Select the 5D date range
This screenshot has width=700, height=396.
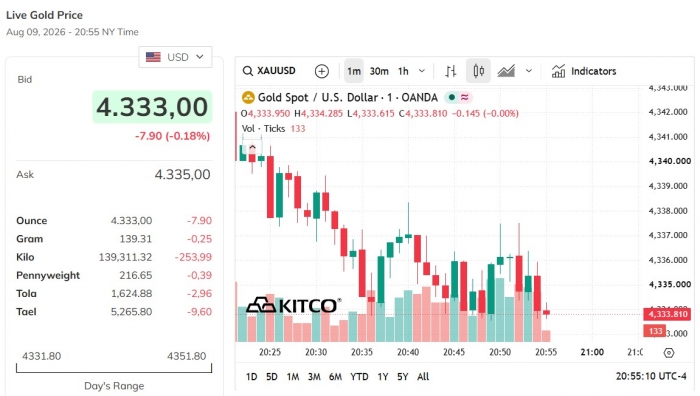tap(271, 377)
